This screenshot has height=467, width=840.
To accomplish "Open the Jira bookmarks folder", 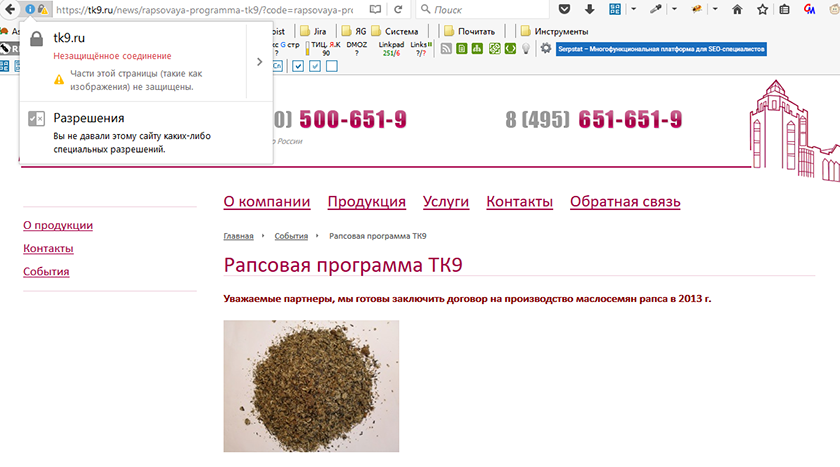I will pyautogui.click(x=313, y=31).
